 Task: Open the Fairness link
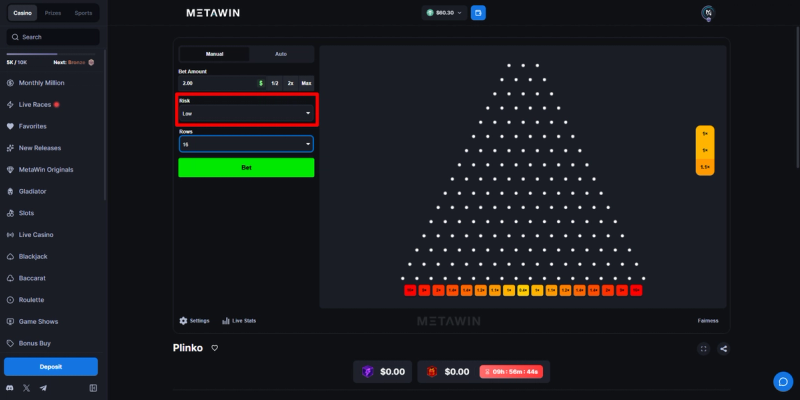pyautogui.click(x=708, y=321)
